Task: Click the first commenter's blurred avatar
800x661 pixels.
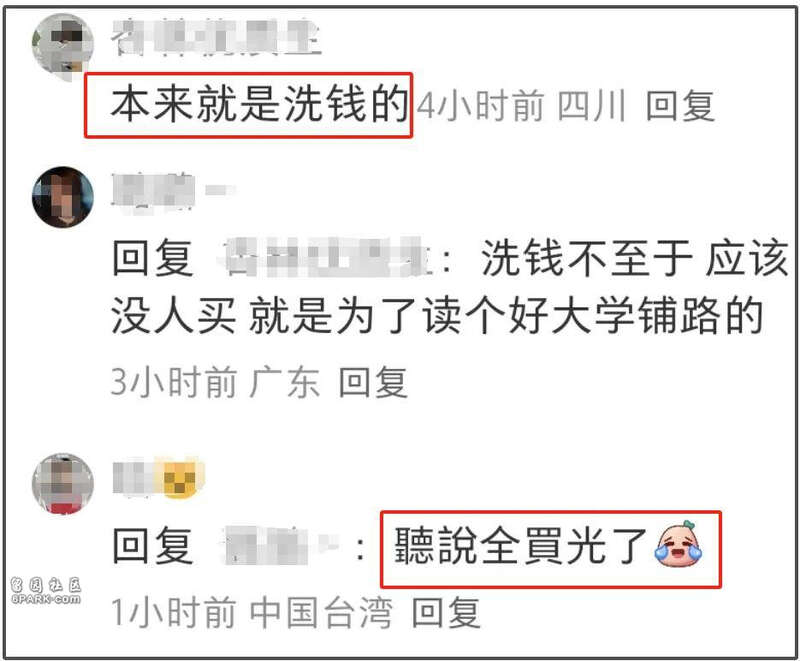Action: pyautogui.click(x=63, y=45)
